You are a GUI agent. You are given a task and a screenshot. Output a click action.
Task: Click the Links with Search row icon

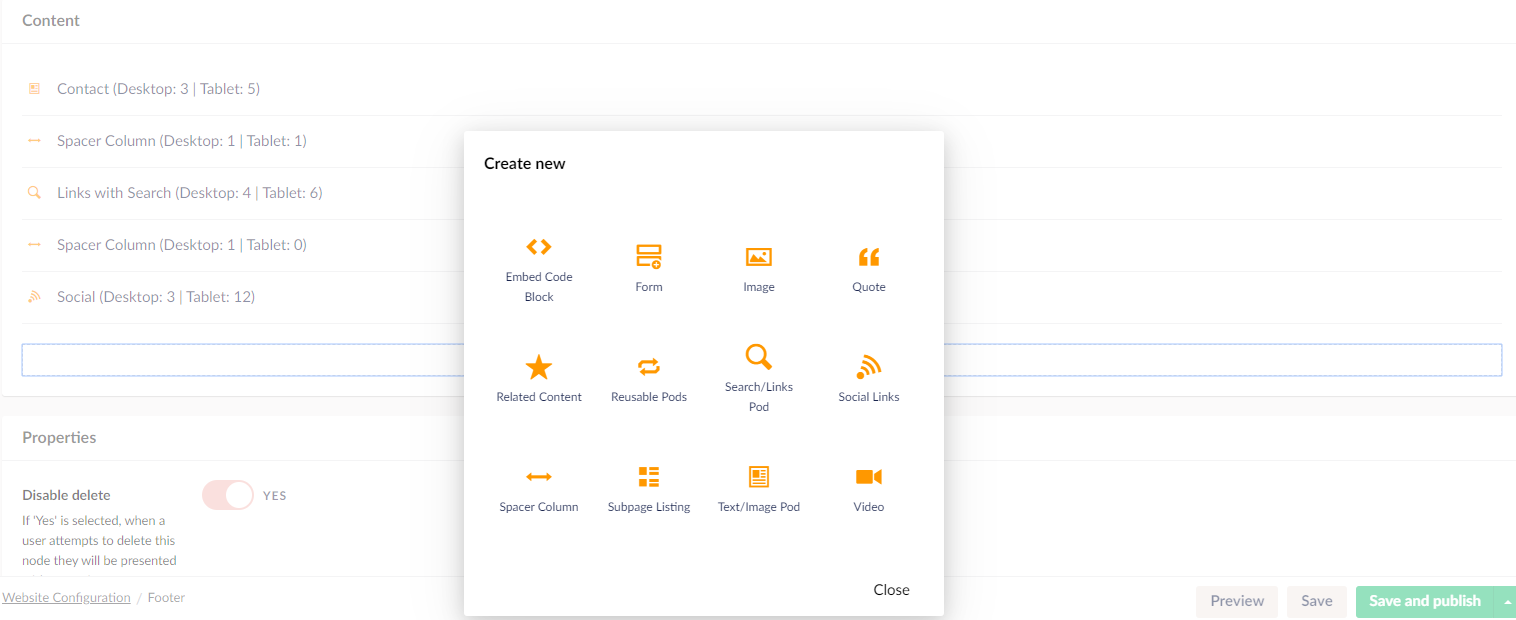[35, 193]
